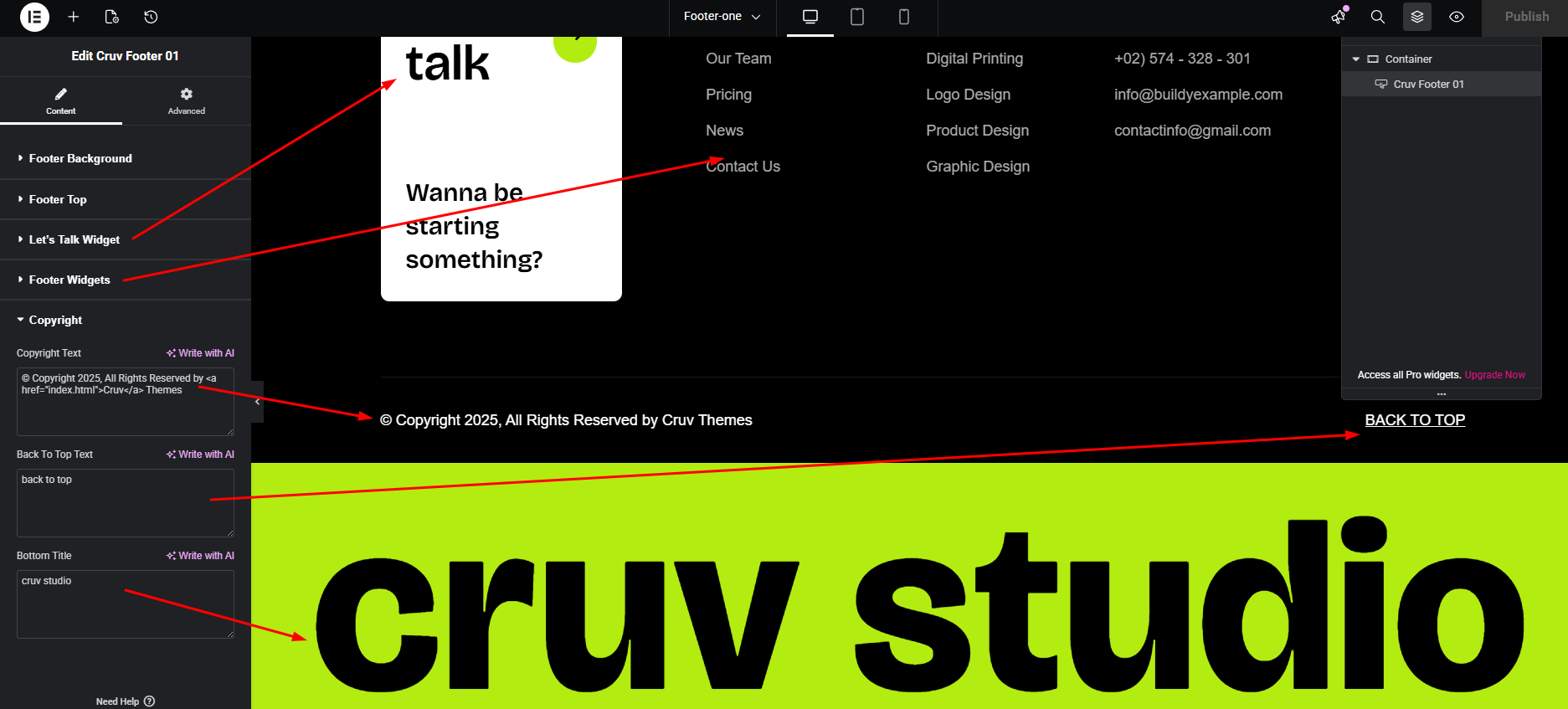
Task: Expand the Footer Background section
Action: 80,158
